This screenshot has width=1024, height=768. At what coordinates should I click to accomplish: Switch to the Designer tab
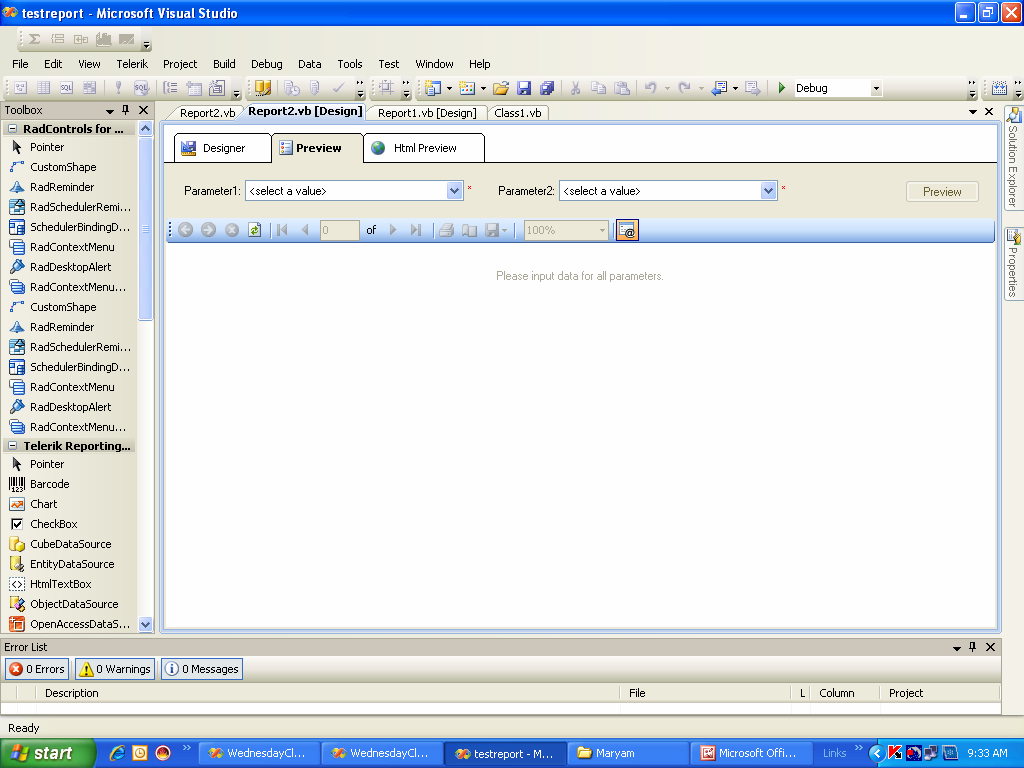223,148
